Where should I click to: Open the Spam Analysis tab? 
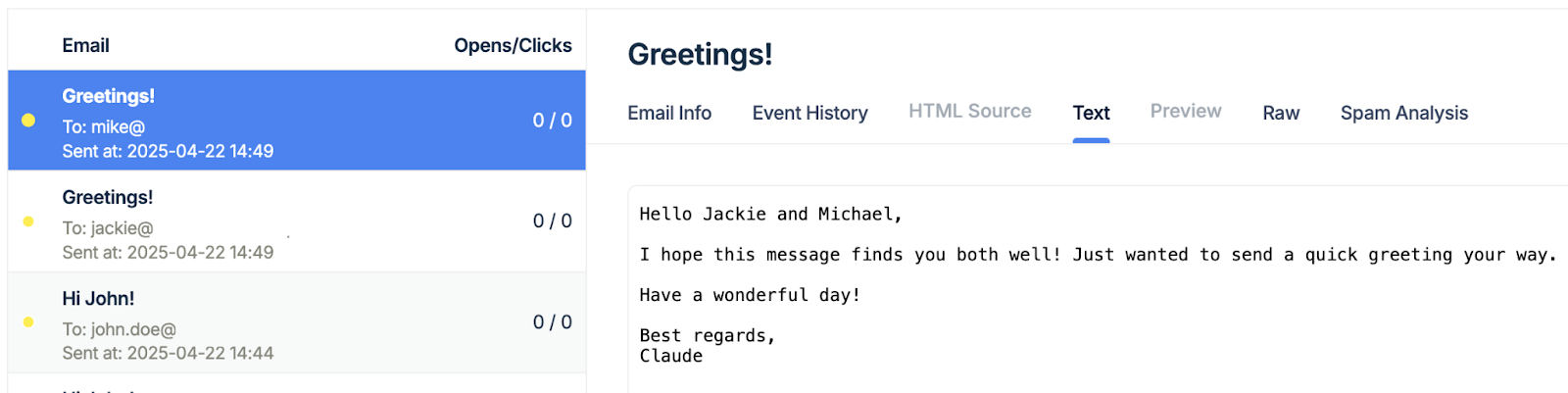click(x=1404, y=113)
